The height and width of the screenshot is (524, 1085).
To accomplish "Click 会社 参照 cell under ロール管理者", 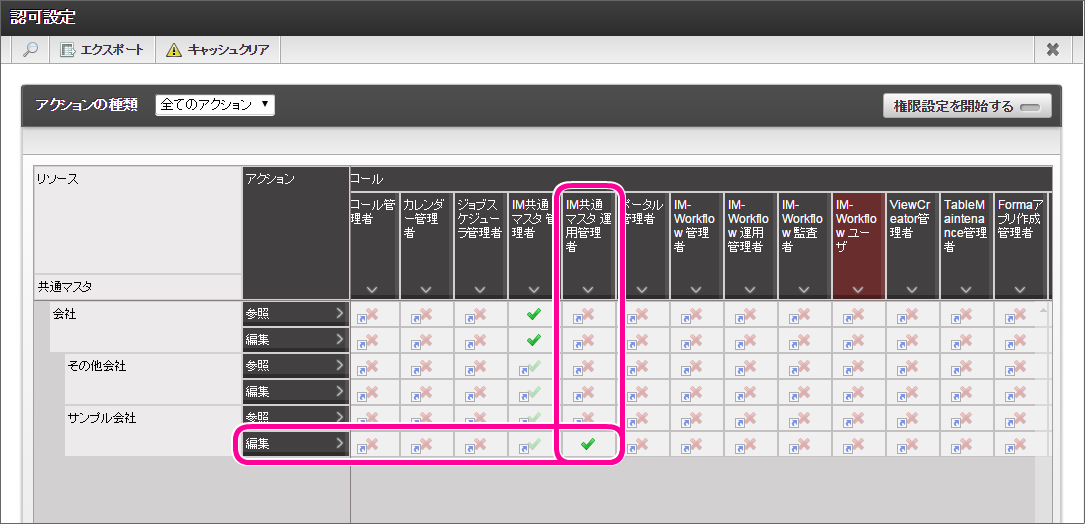I will [372, 314].
